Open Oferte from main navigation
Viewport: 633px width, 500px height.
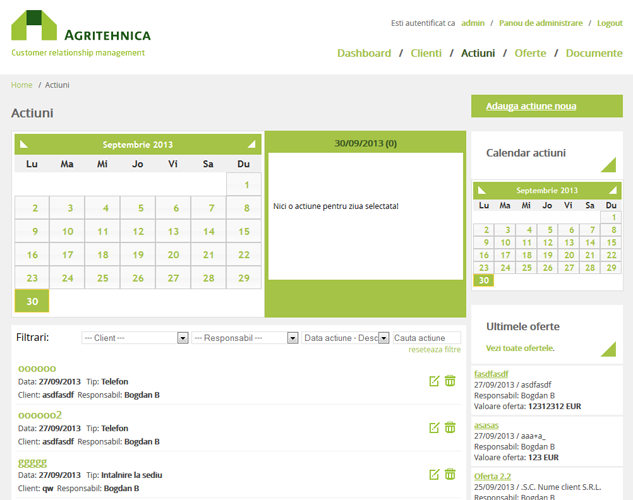(x=530, y=53)
